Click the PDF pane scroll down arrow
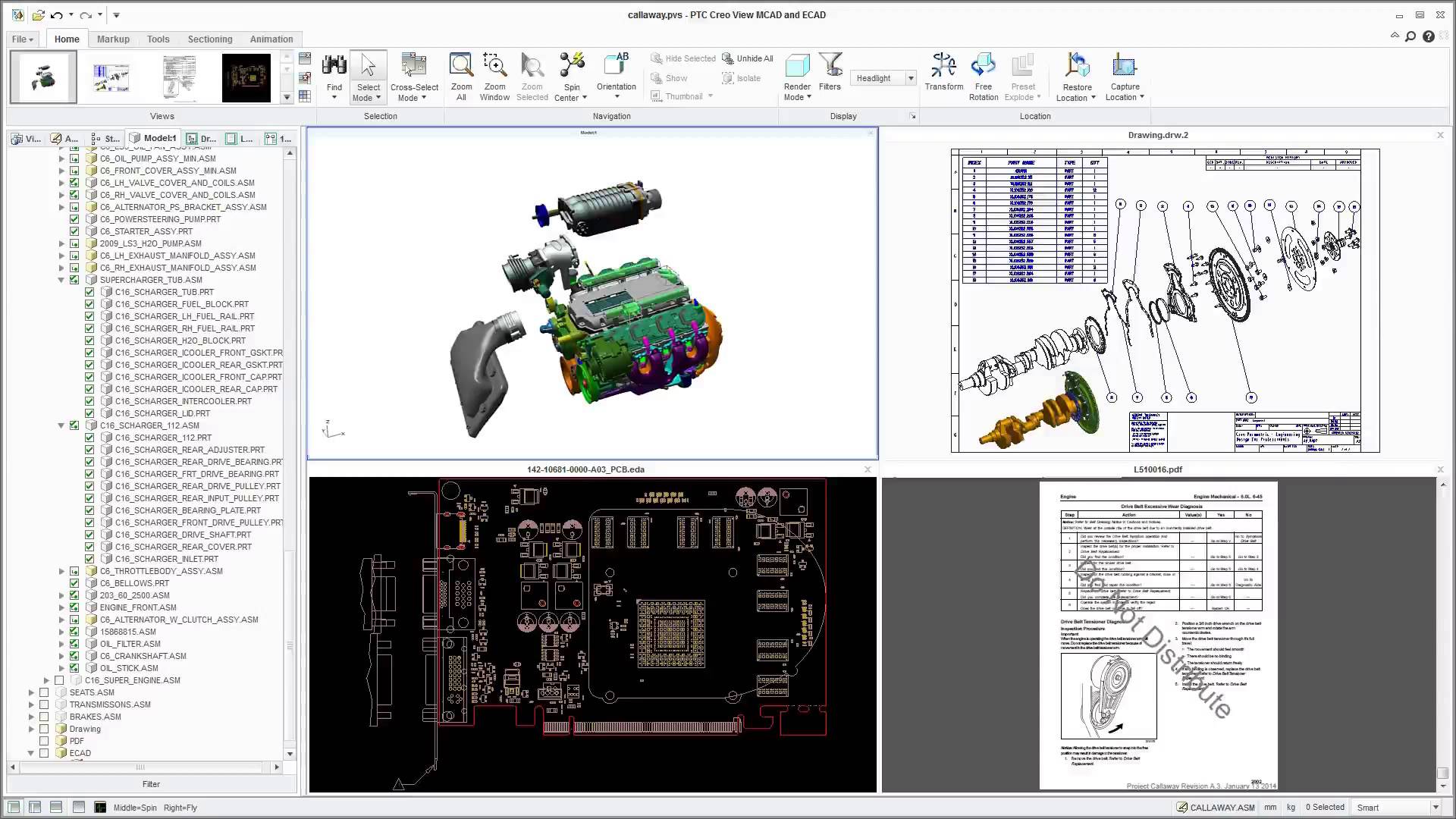Viewport: 1456px width, 819px height. click(x=1442, y=787)
